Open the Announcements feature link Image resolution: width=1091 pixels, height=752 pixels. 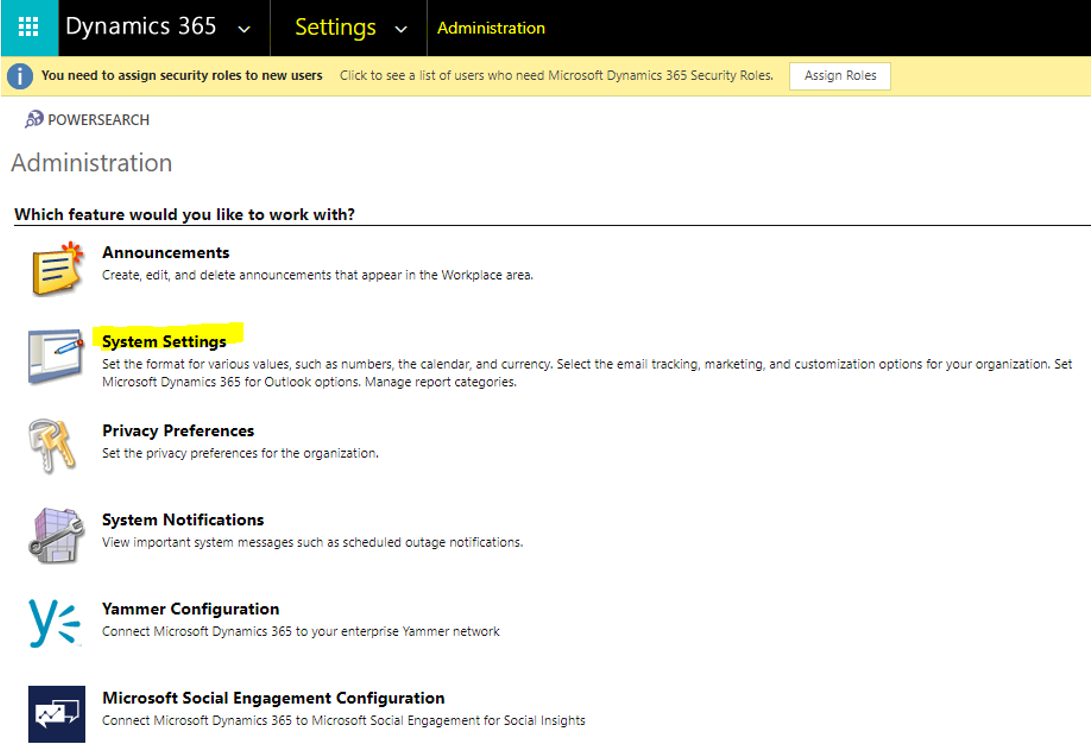click(x=166, y=253)
